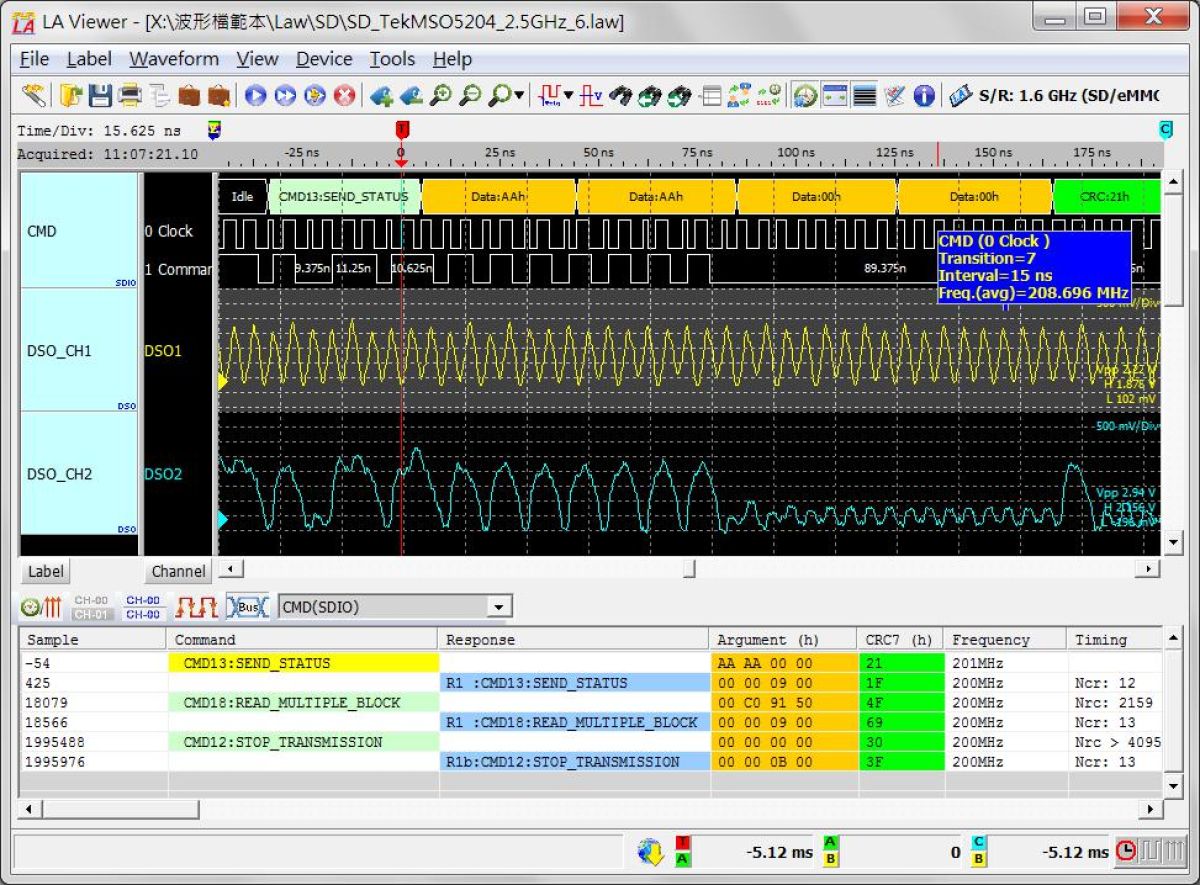Open the CMD(SDIO) bus dropdown
This screenshot has height=885, width=1200.
[497, 607]
